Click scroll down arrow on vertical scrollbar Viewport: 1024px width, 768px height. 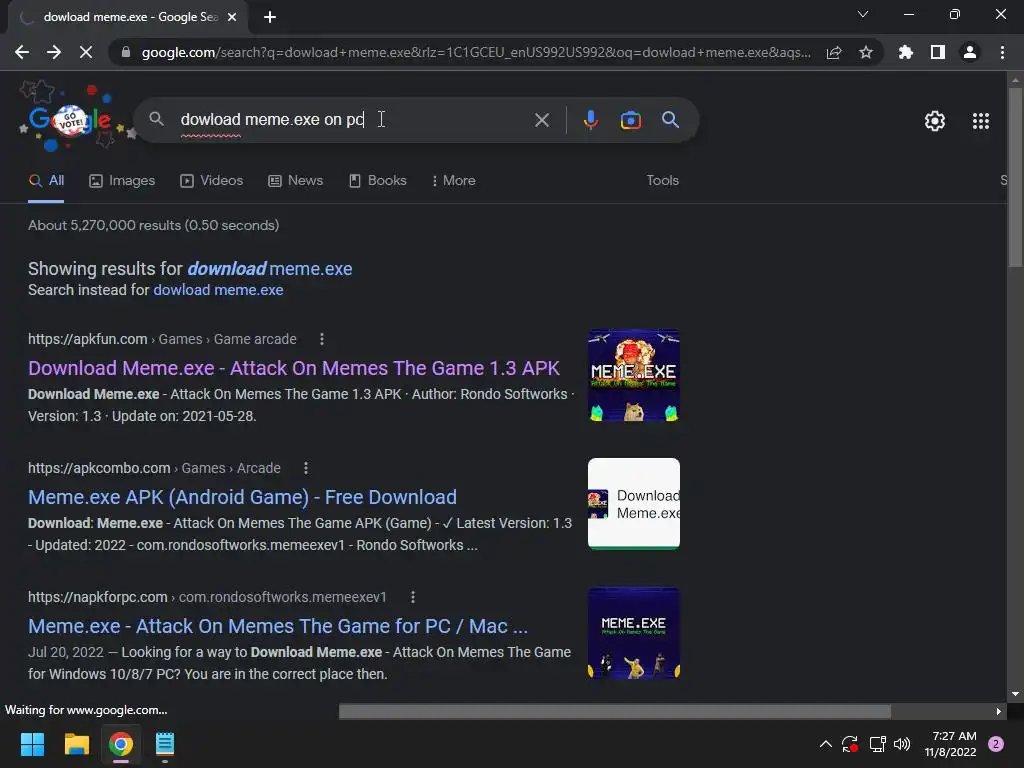tap(1015, 694)
